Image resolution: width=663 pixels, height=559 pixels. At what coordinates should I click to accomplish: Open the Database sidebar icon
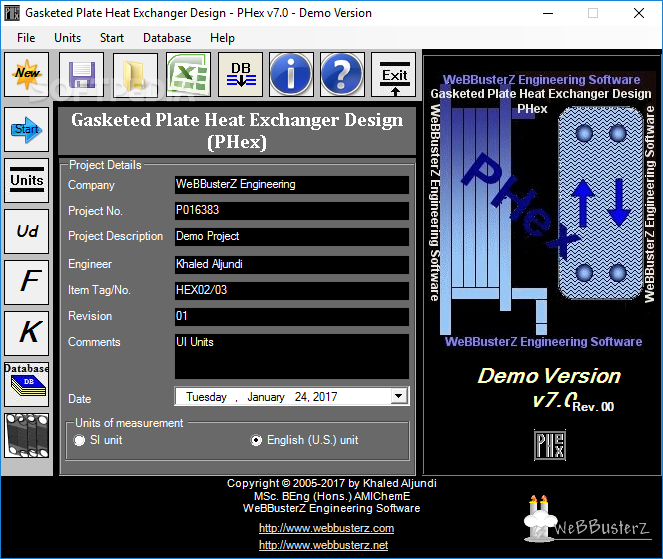pyautogui.click(x=27, y=384)
